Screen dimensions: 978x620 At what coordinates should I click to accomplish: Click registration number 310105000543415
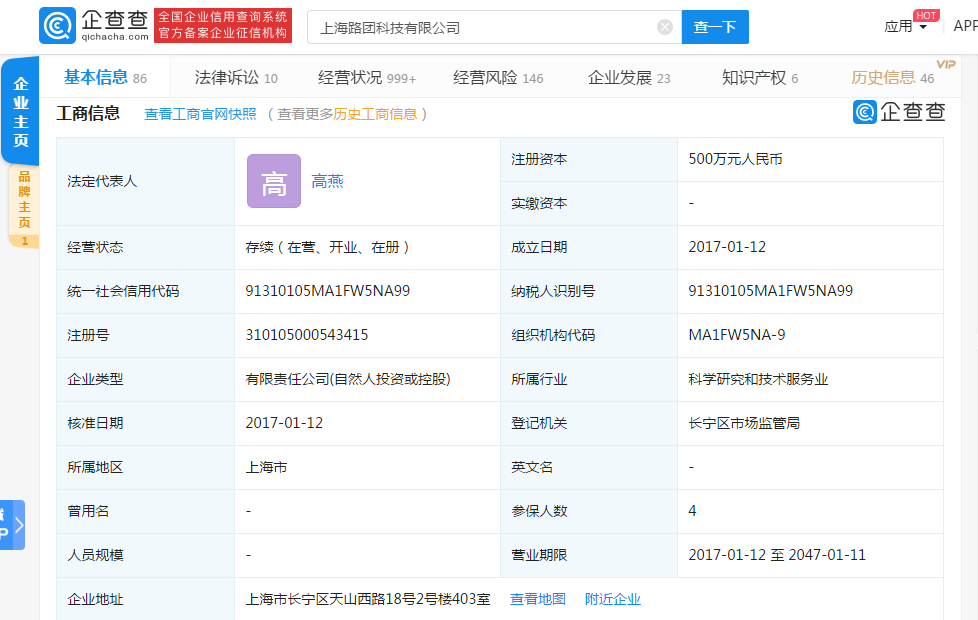point(307,335)
